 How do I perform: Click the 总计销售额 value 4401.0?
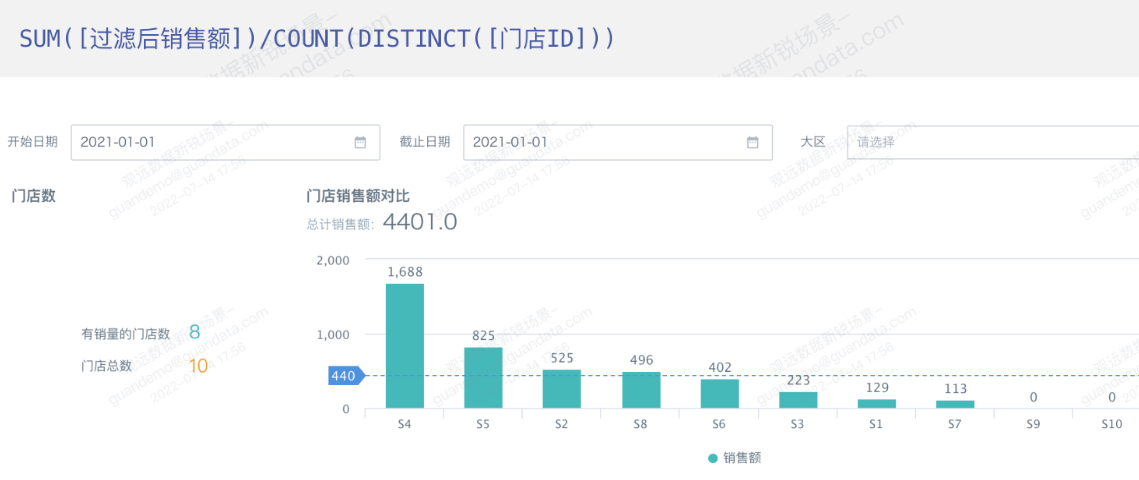click(x=419, y=222)
